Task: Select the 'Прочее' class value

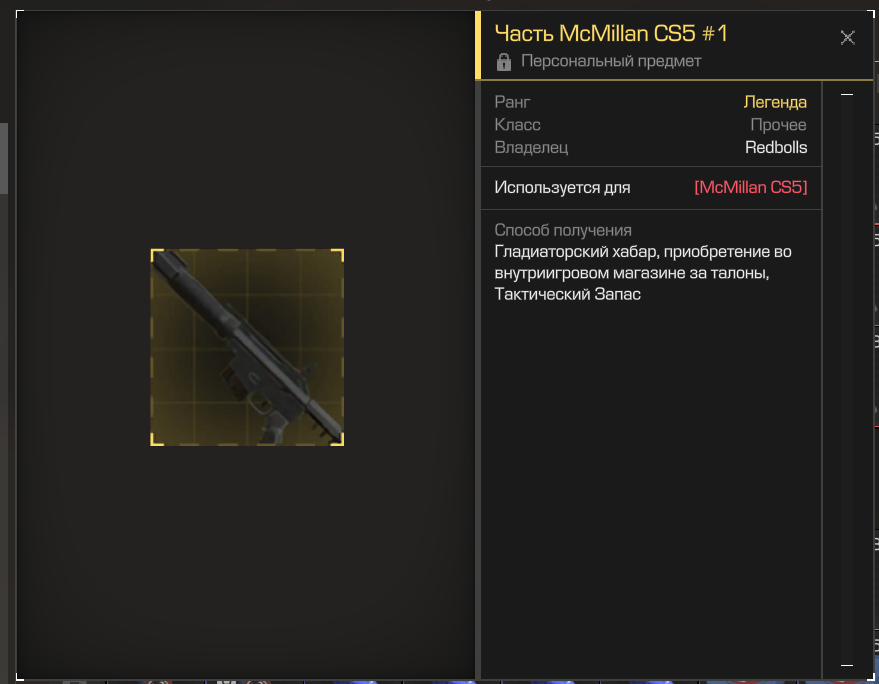Action: point(779,124)
